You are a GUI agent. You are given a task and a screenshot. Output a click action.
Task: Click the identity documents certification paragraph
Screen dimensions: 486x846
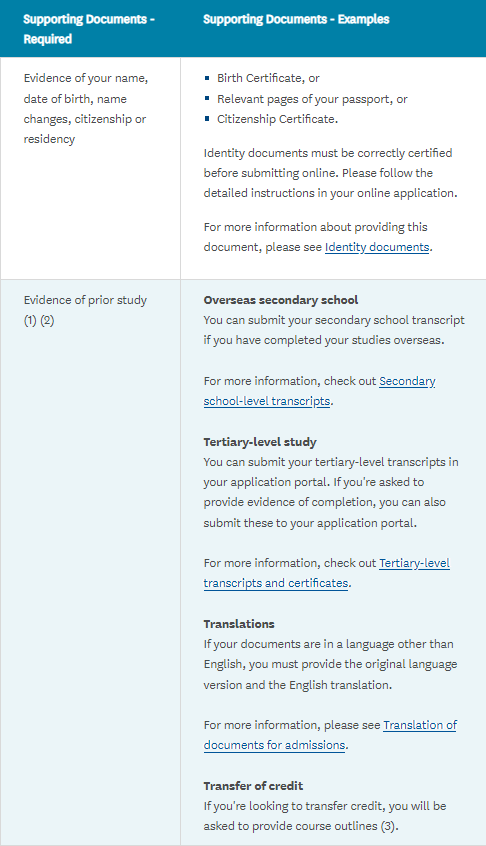(x=330, y=173)
